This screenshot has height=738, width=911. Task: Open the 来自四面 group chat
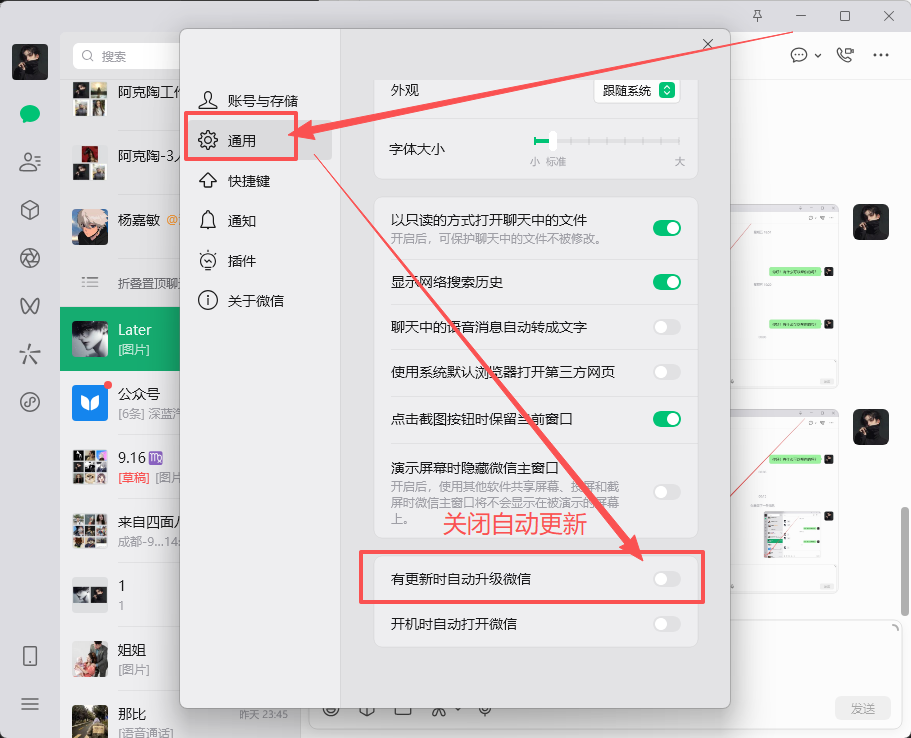pyautogui.click(x=120, y=531)
